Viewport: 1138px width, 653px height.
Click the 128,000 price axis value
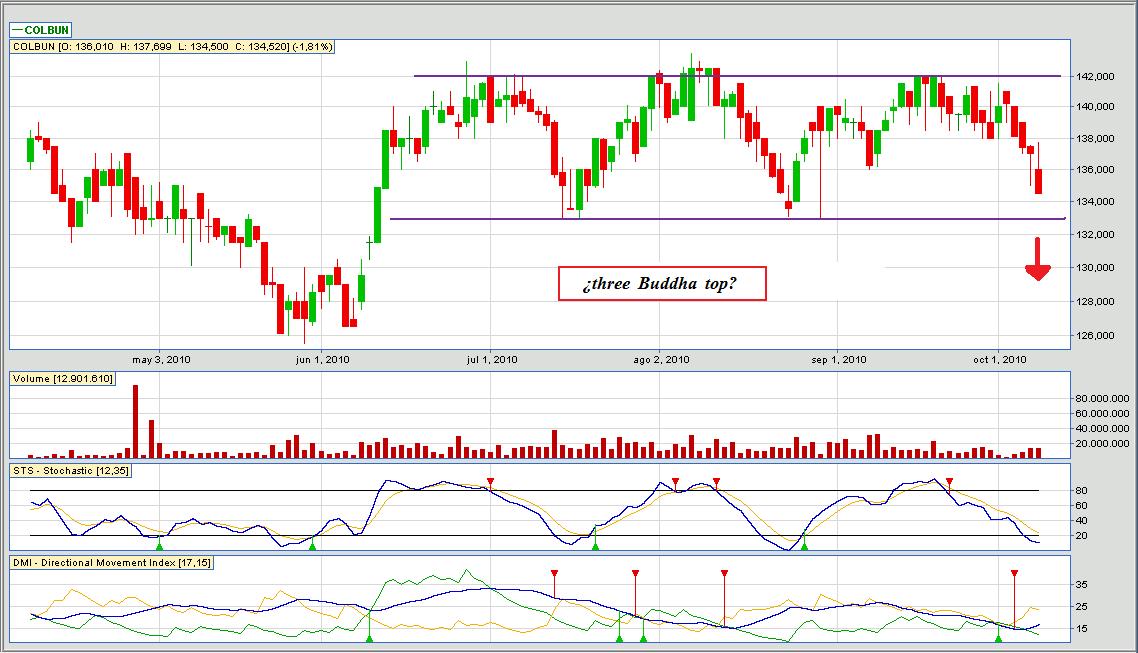point(1095,302)
